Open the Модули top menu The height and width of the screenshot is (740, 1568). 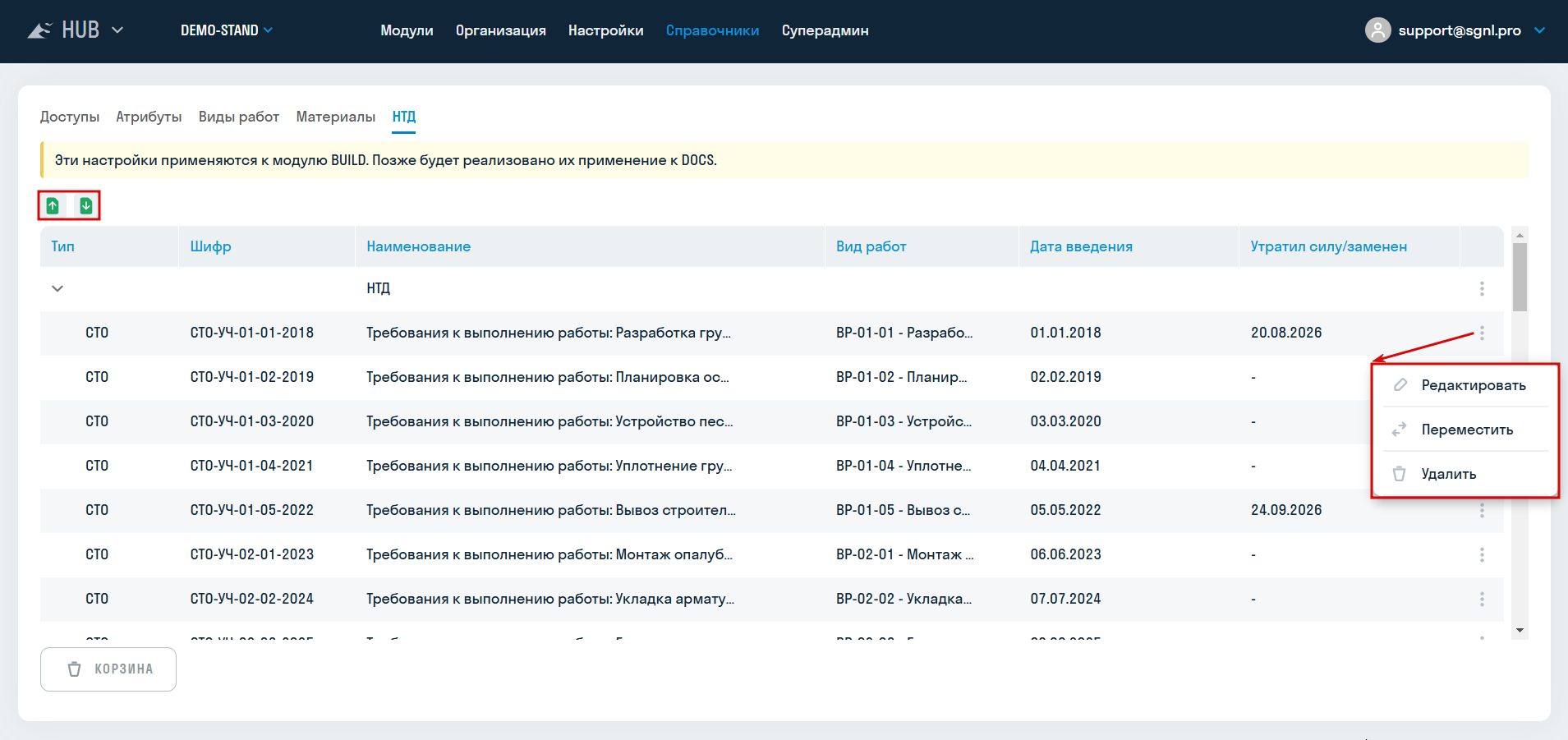407,30
